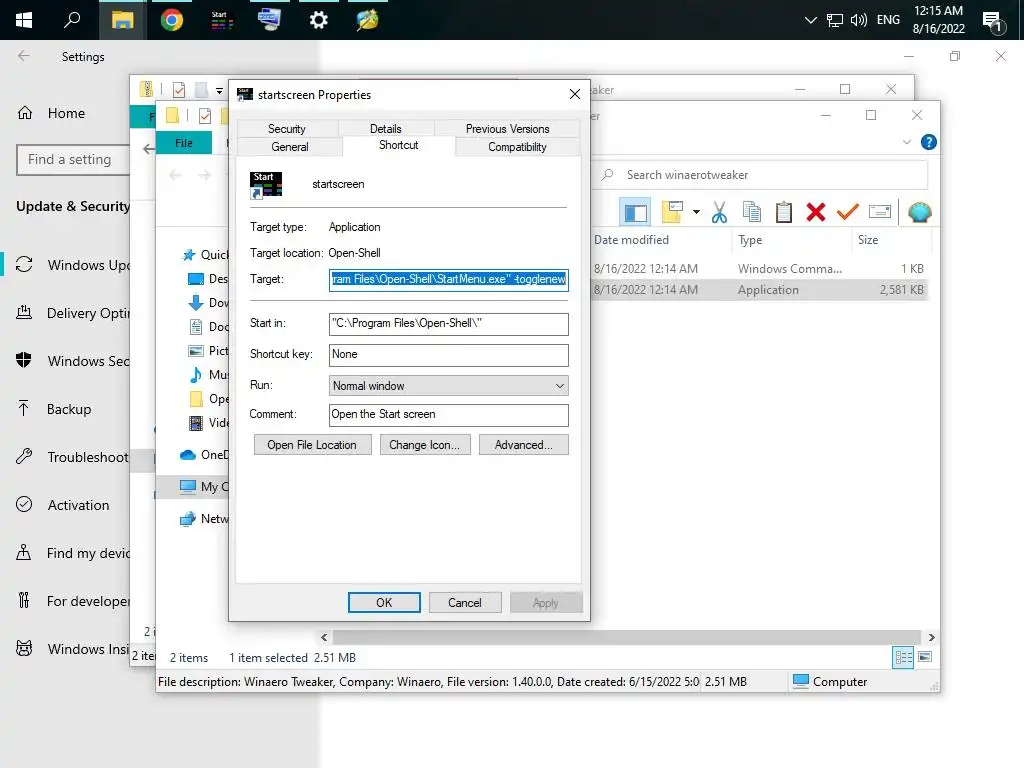Viewport: 1024px width, 768px height.
Task: Click the Start in input field
Action: 449,323
